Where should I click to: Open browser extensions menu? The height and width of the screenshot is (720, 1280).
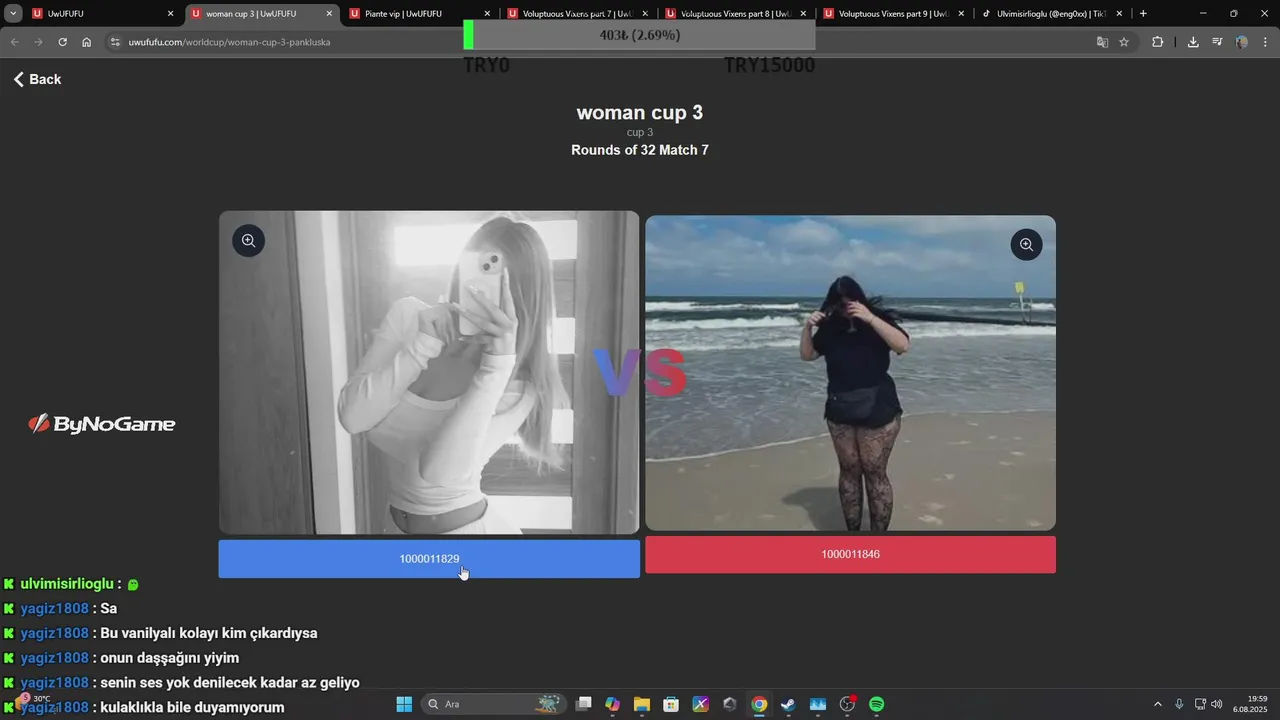click(1158, 42)
